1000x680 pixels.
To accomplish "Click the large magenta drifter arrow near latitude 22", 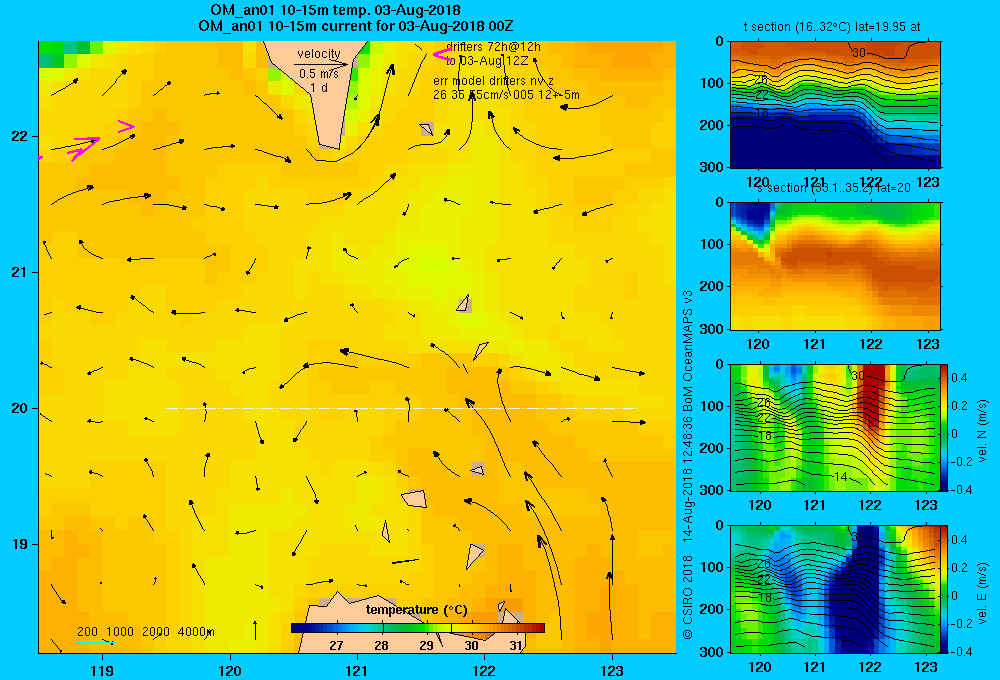I will [x=86, y=147].
